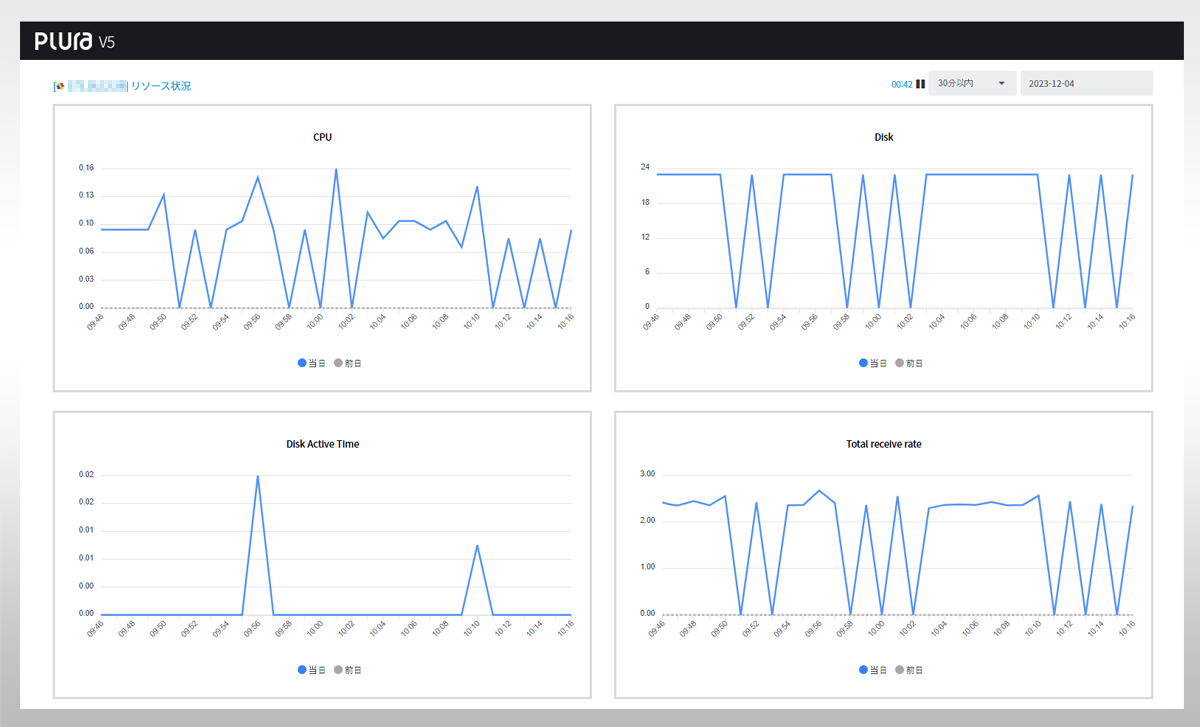Click the Disk chart title
This screenshot has height=727, width=1200.
coord(883,137)
